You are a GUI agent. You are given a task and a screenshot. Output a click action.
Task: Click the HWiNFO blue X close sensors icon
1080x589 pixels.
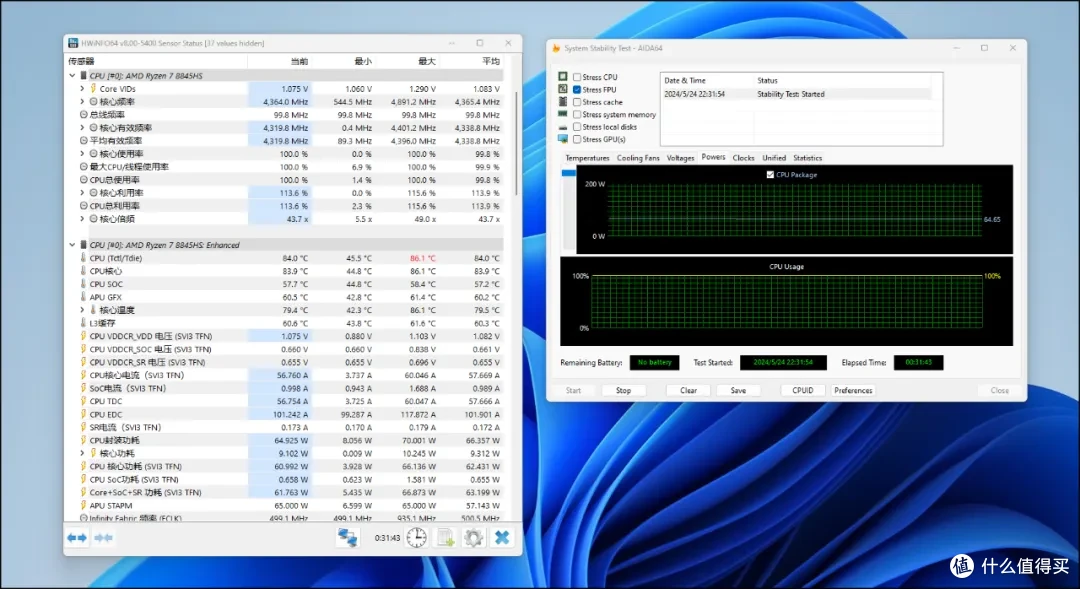coord(502,537)
